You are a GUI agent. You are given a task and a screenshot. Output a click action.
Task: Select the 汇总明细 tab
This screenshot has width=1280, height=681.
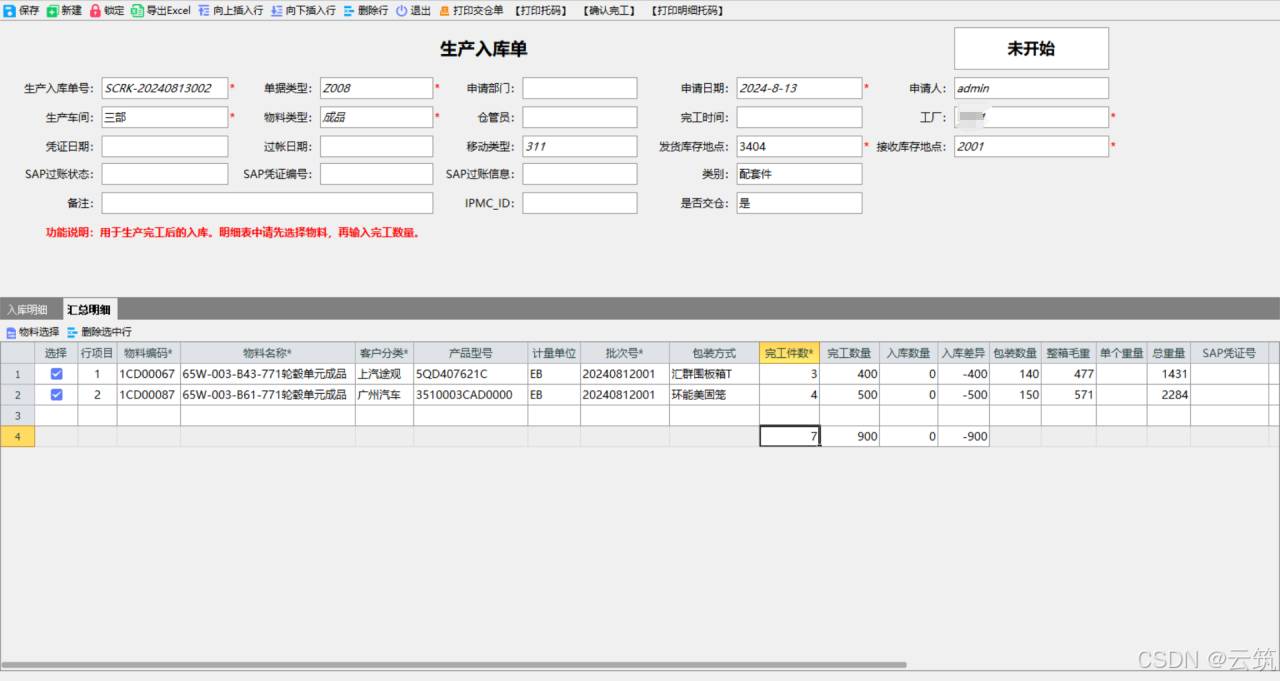point(89,310)
